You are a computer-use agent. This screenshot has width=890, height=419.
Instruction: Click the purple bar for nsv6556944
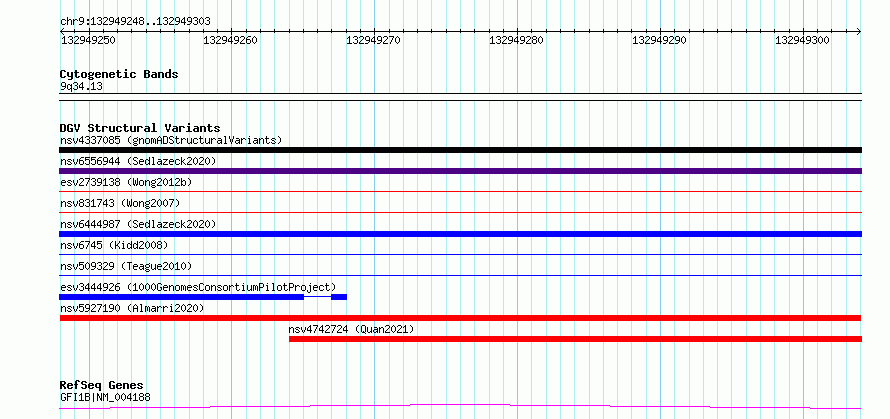(x=460, y=171)
